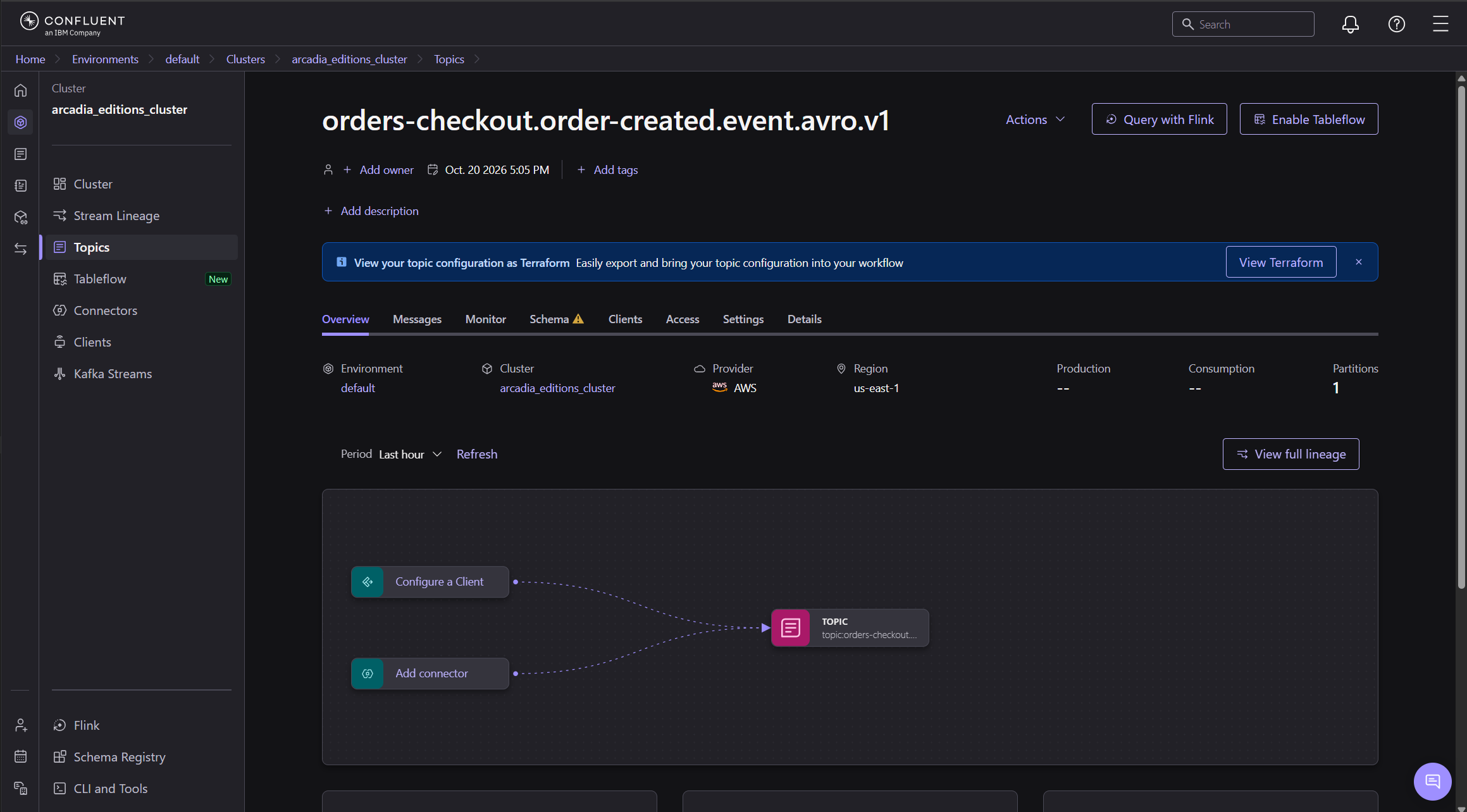Open the billing calendar rail icon
This screenshot has width=1467, height=812.
20,756
